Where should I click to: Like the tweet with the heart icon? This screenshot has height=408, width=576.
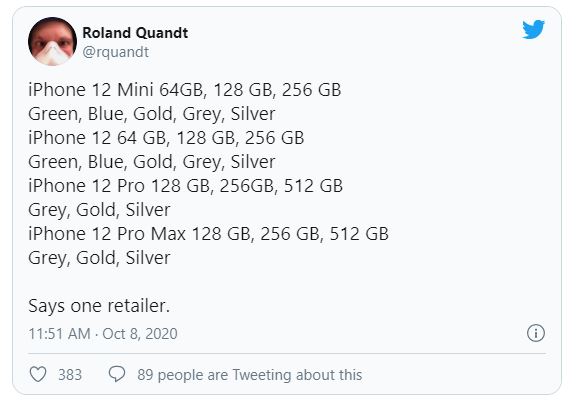(x=38, y=375)
